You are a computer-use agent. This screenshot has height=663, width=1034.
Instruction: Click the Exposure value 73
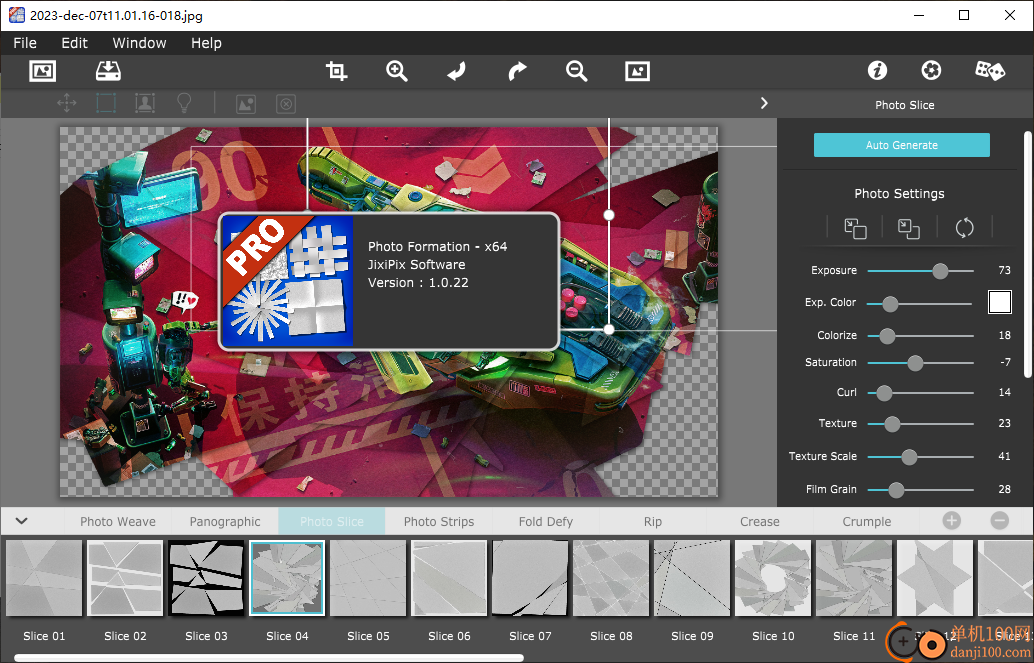(x=1004, y=270)
